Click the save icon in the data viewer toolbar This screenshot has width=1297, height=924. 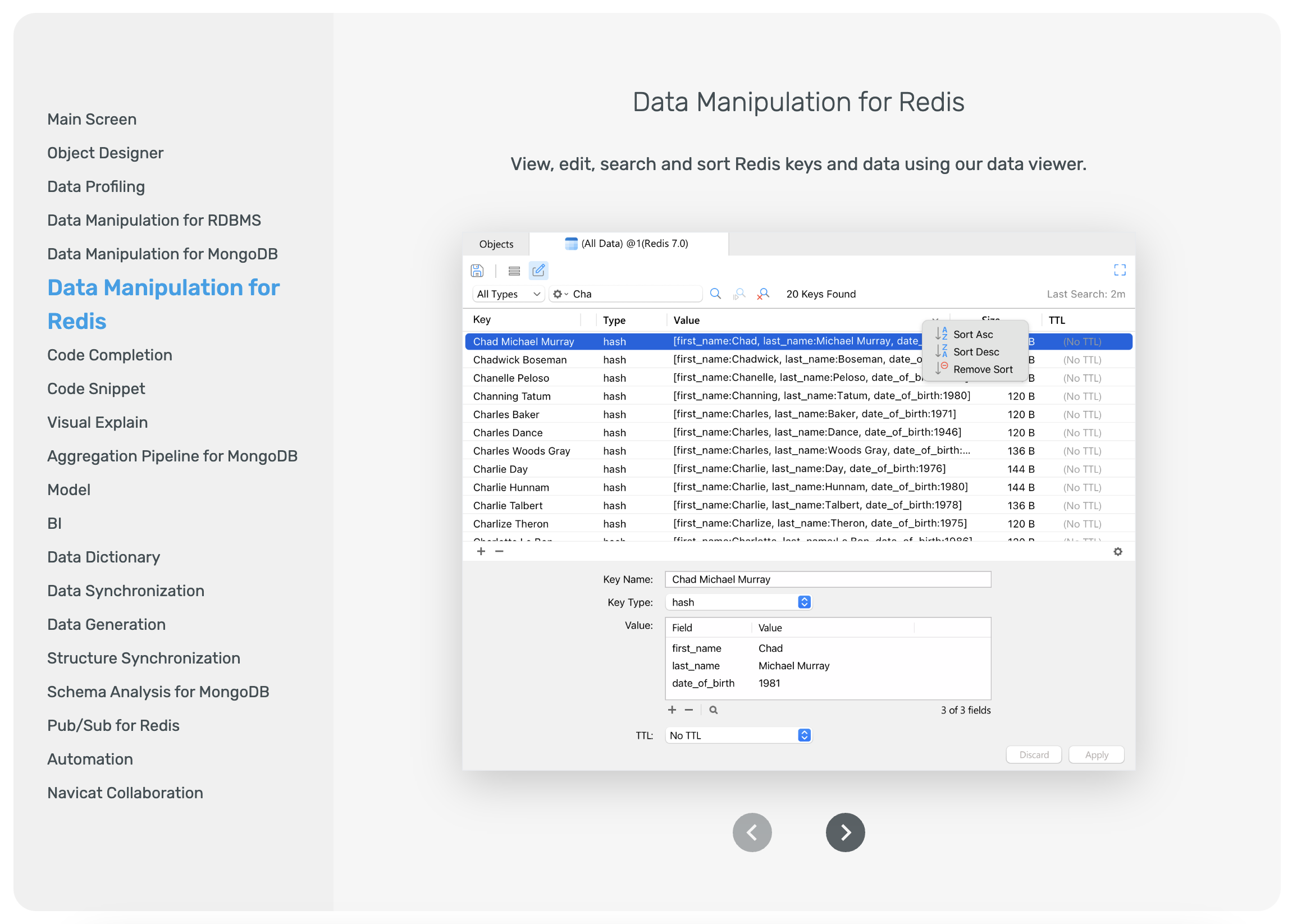click(x=477, y=270)
